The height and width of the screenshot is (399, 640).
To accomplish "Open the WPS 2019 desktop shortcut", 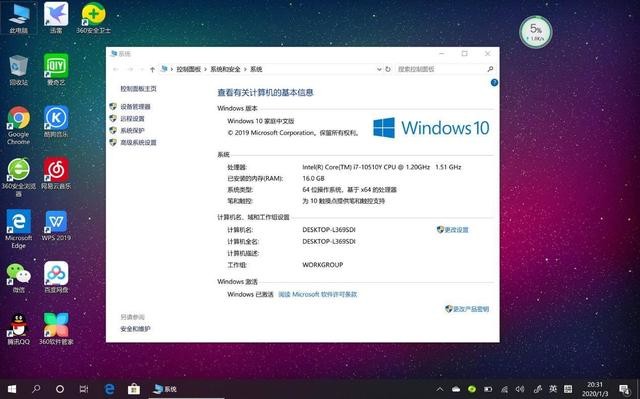I will pyautogui.click(x=56, y=225).
